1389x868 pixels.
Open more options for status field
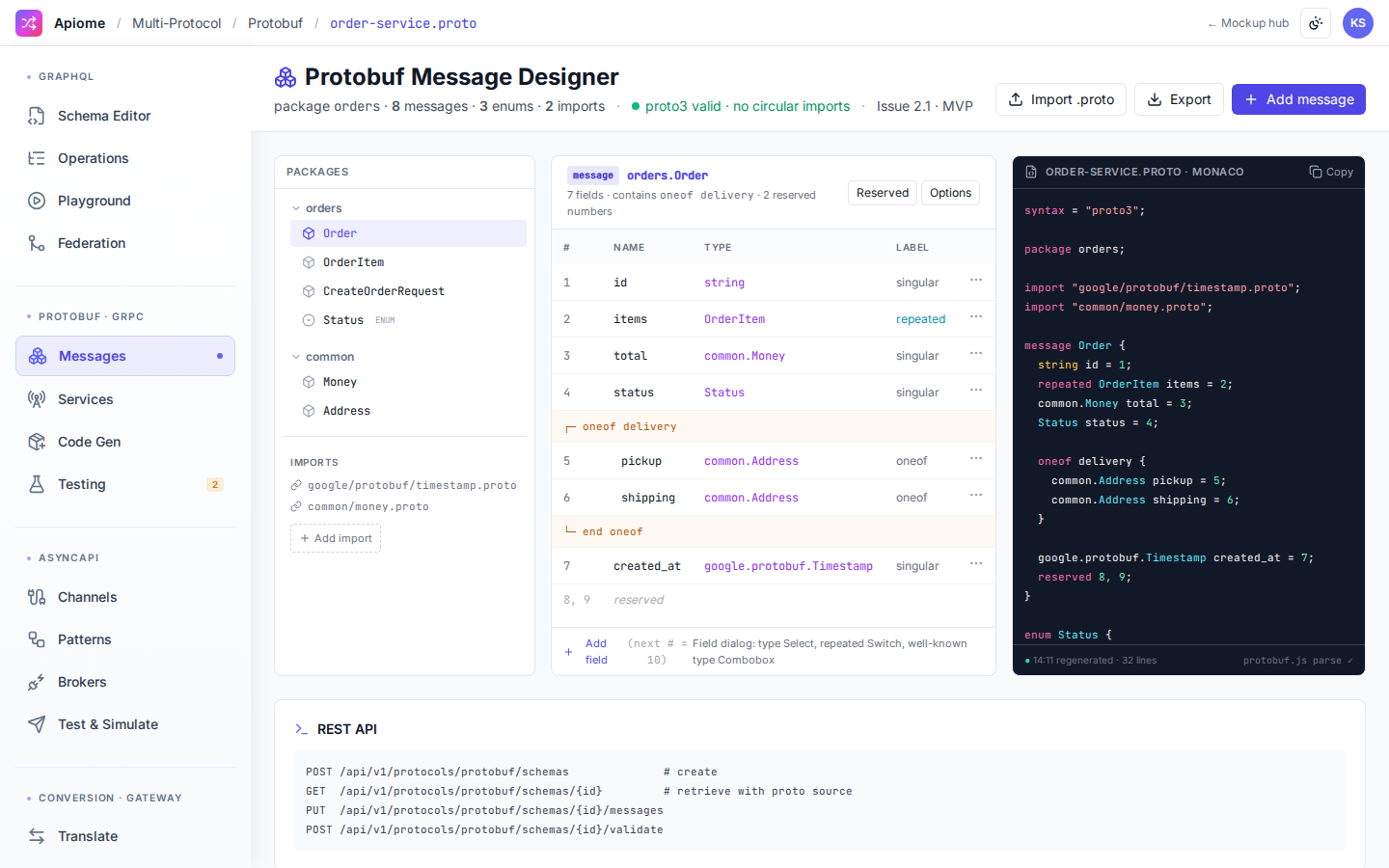(x=976, y=391)
